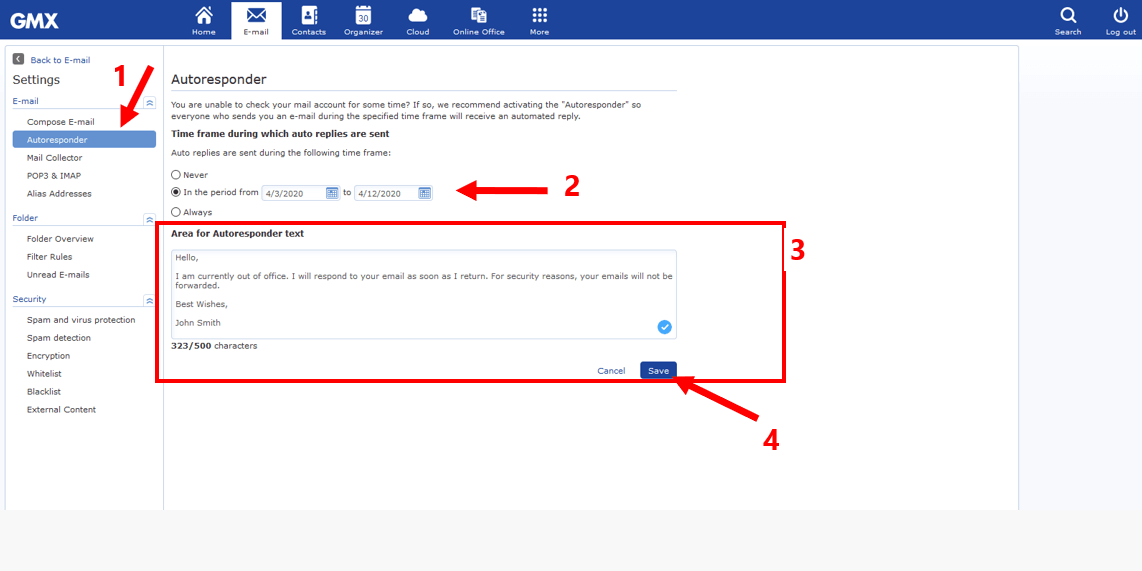Click the 'E-mail' section heading in sidebar

[x=25, y=101]
